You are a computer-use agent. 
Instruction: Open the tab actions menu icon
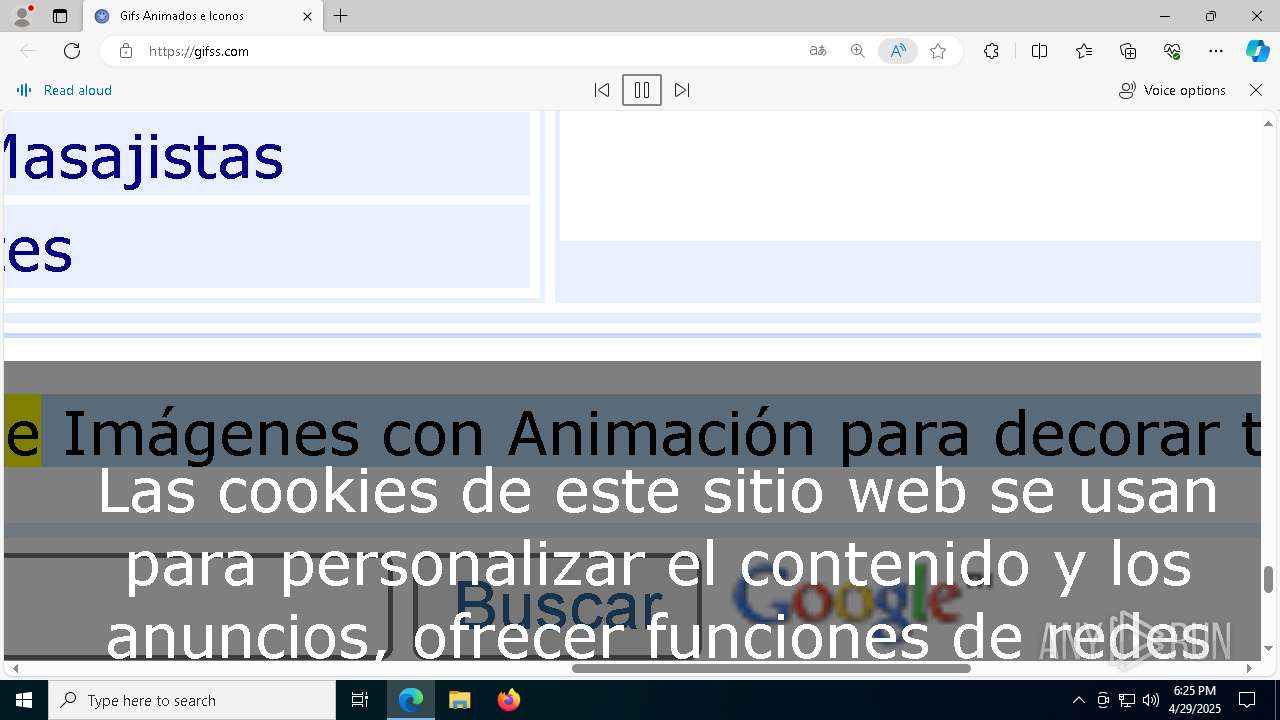(x=60, y=16)
